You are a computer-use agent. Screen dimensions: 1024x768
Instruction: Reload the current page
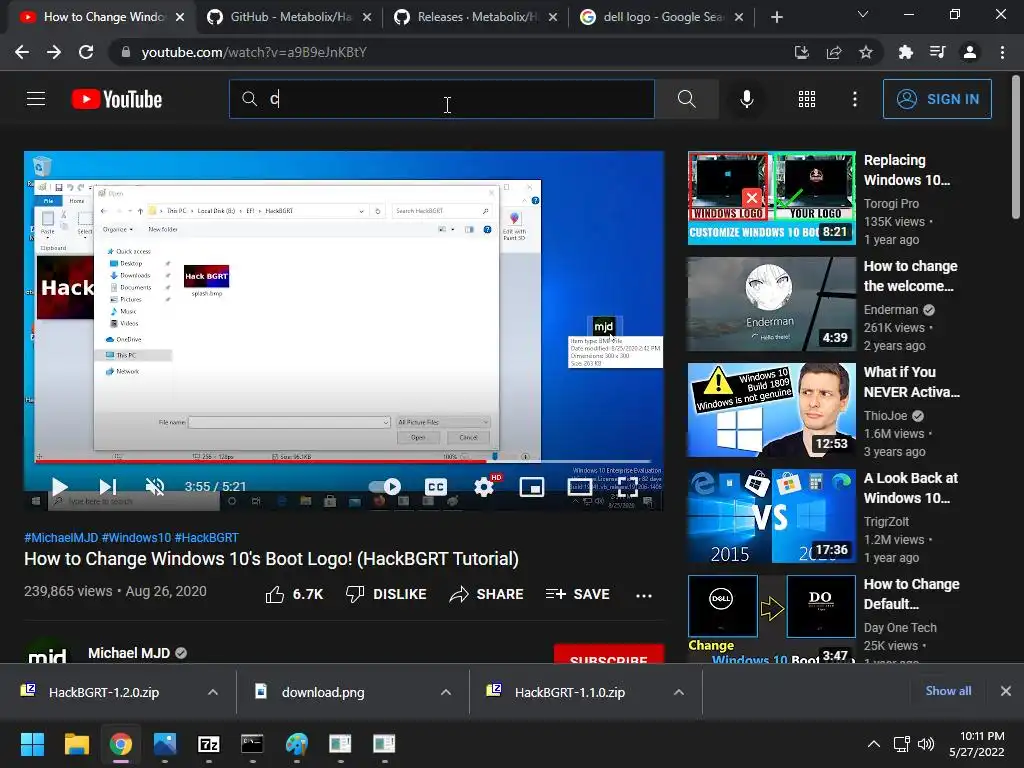pyautogui.click(x=86, y=52)
